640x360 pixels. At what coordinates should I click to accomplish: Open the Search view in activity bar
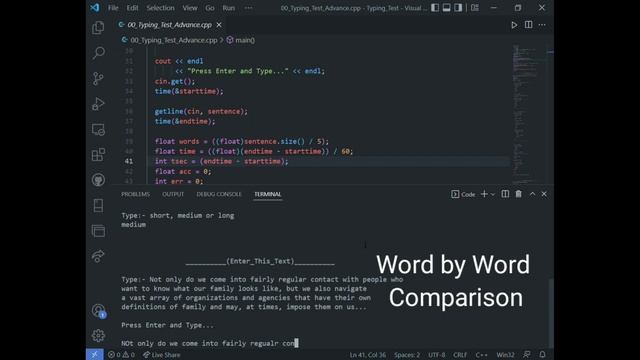[98, 53]
